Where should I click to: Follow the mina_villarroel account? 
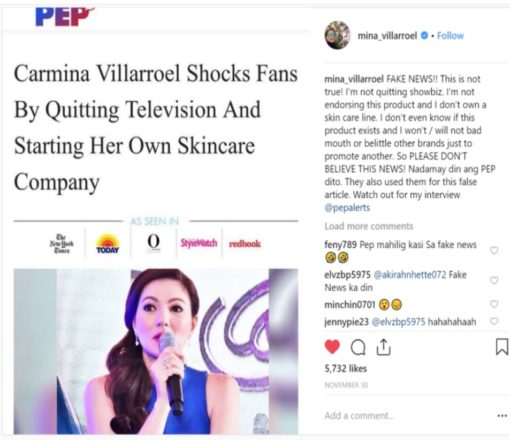[x=450, y=35]
